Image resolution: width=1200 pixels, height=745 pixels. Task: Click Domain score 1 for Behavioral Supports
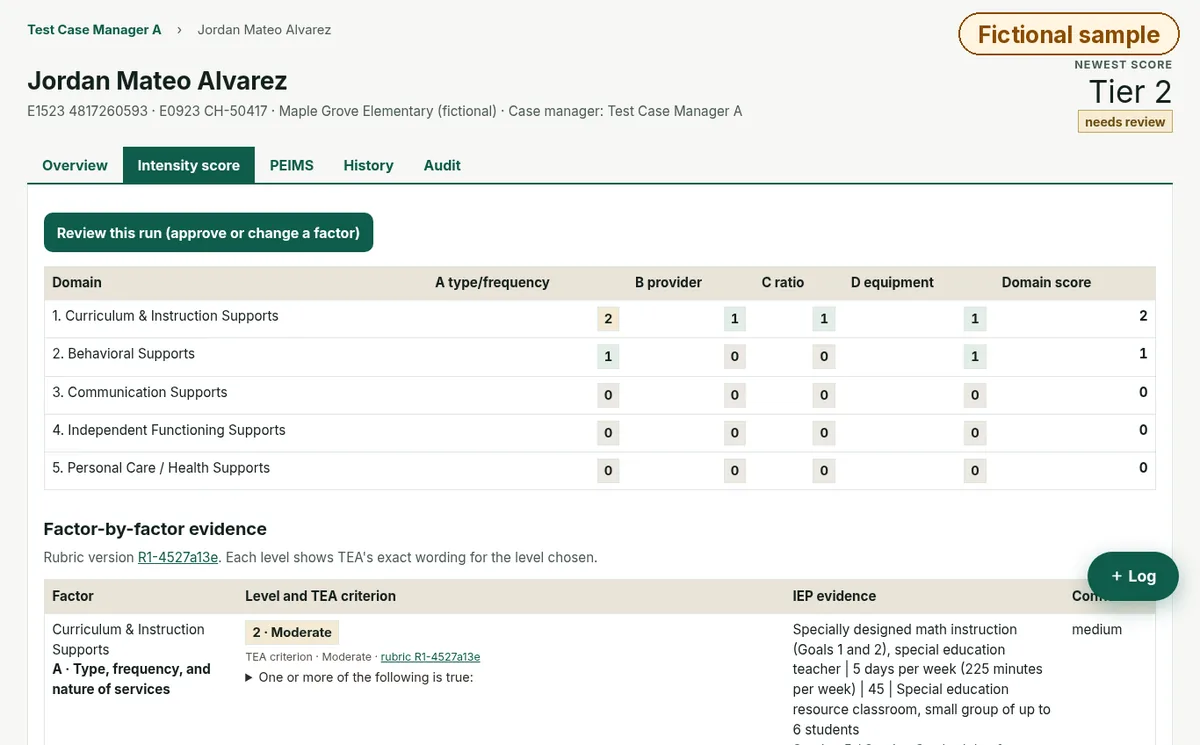(x=1143, y=354)
